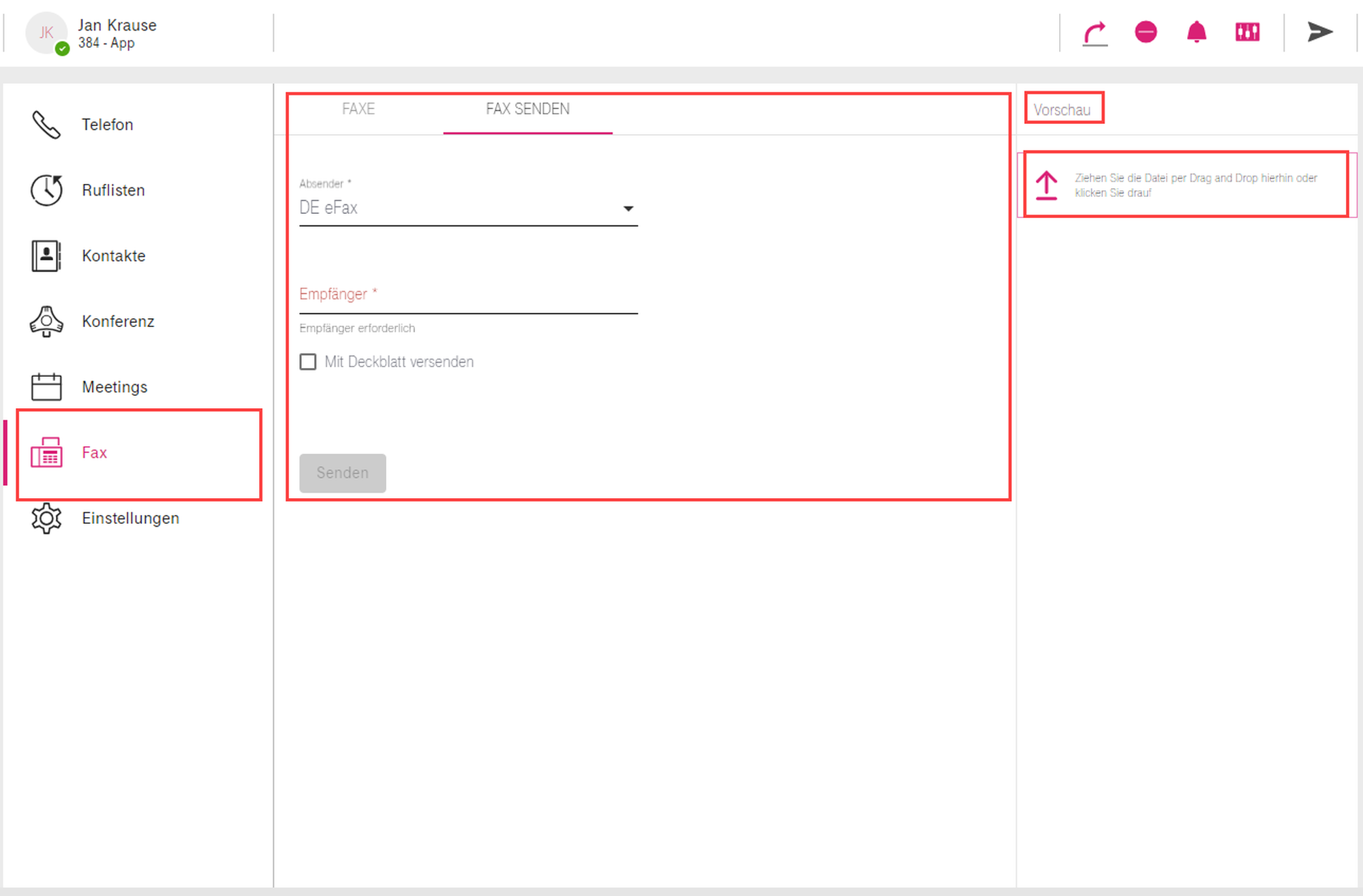The image size is (1363, 896).
Task: Toggle the do-not-disturb icon
Action: pos(1146,32)
